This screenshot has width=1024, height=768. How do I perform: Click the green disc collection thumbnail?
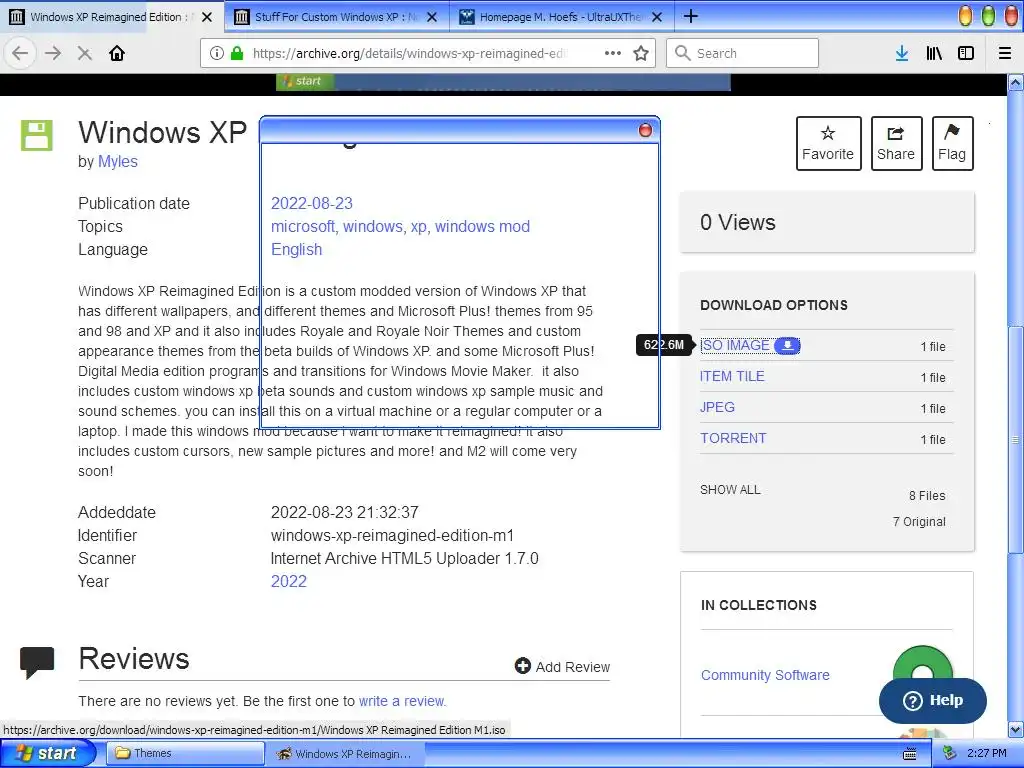(922, 664)
